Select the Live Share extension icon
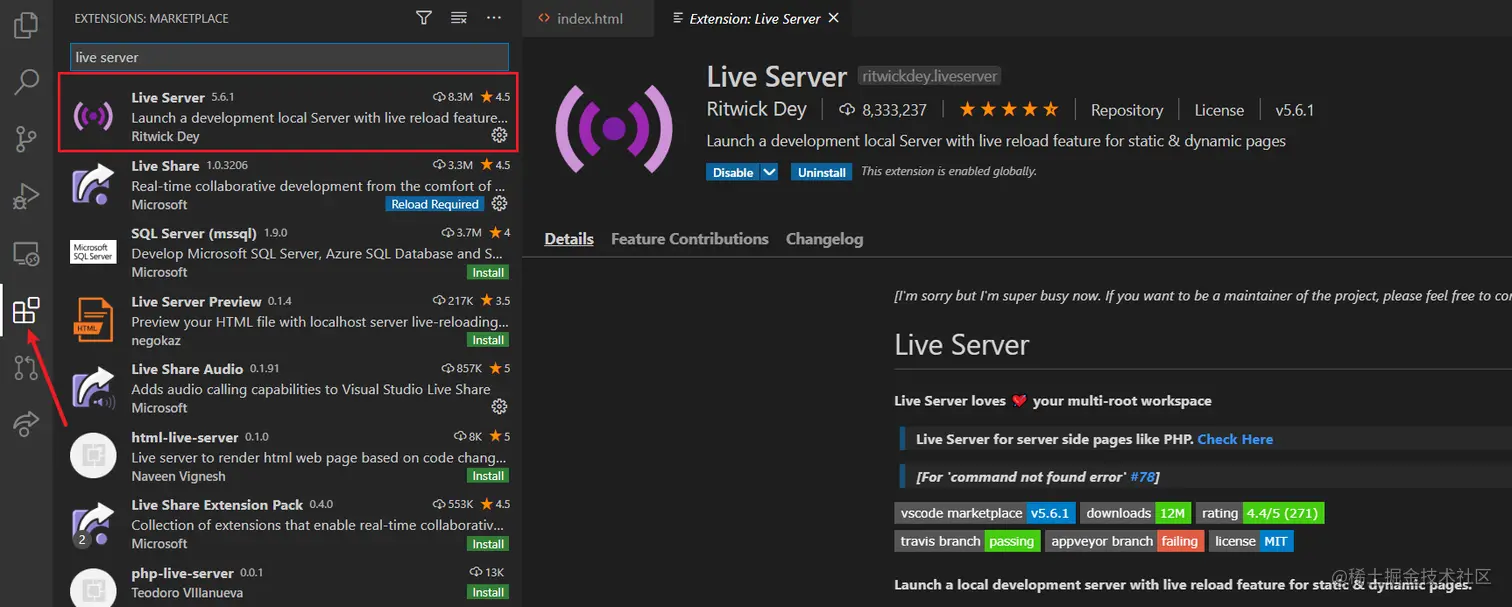1512x607 pixels. tap(93, 185)
